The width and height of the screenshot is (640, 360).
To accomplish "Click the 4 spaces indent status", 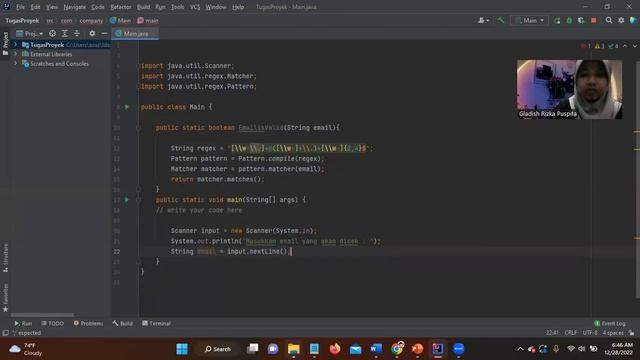I will click(x=613, y=333).
